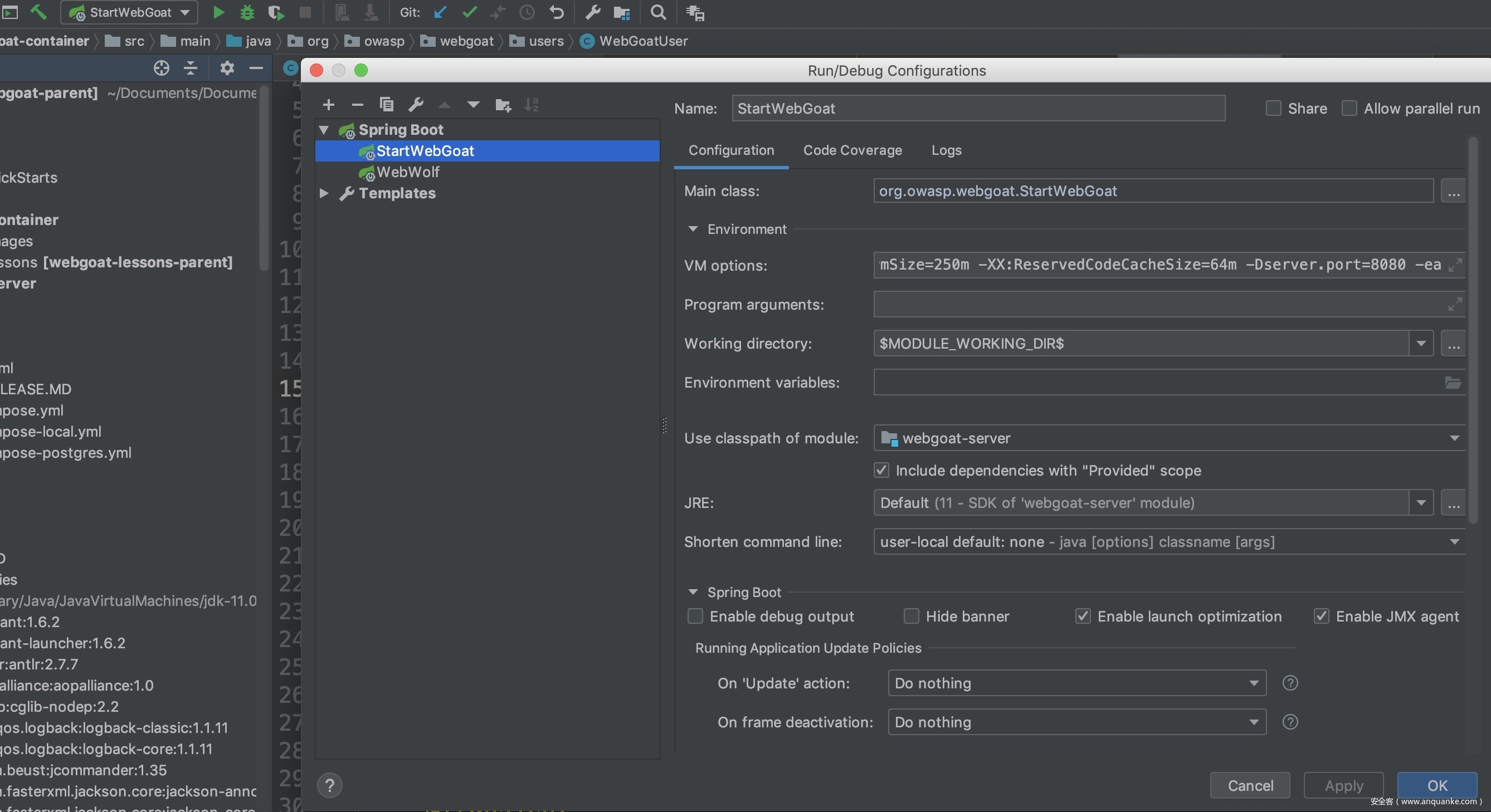This screenshot has height=812, width=1491.
Task: Switch to Code Coverage tab
Action: pos(852,150)
